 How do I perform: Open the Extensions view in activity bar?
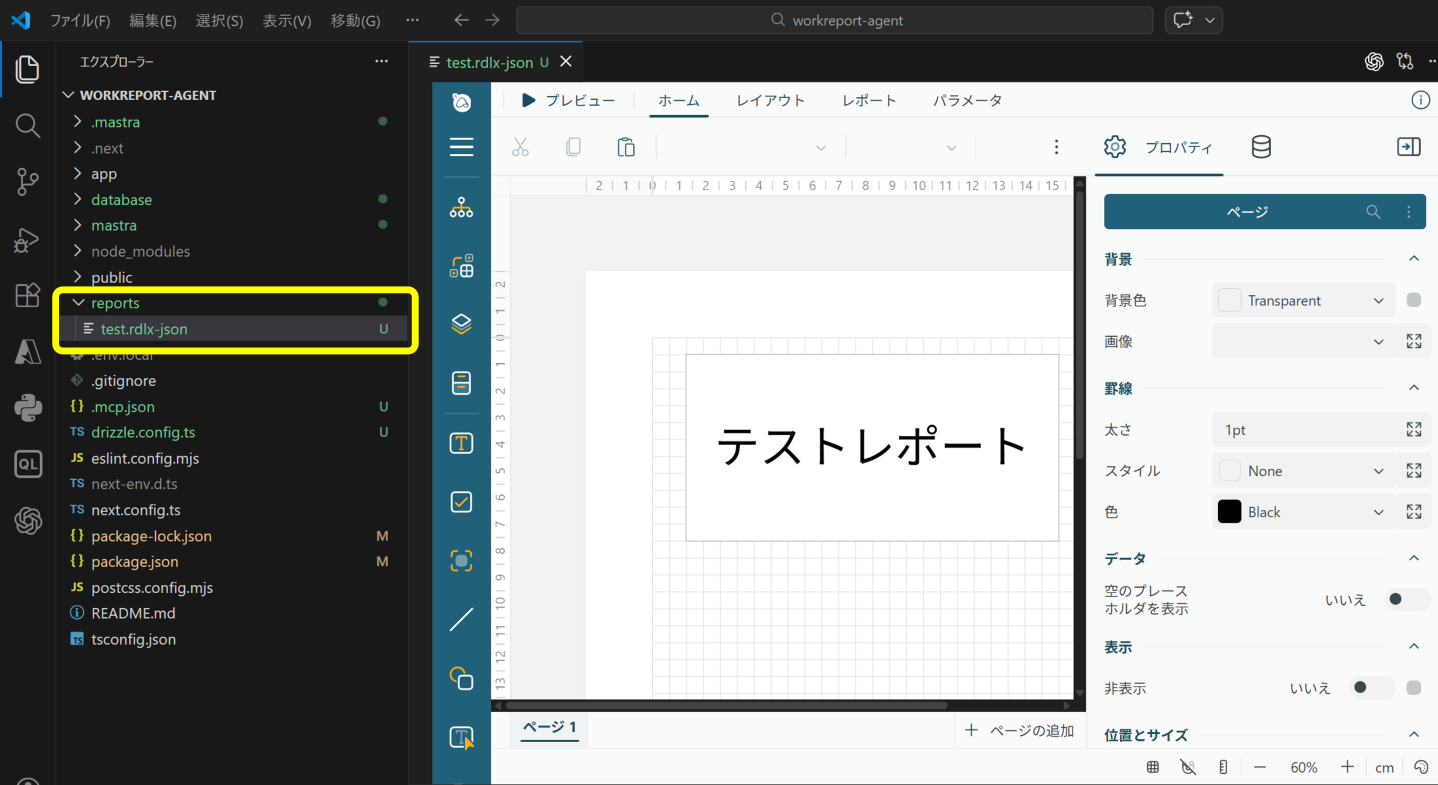click(x=27, y=296)
